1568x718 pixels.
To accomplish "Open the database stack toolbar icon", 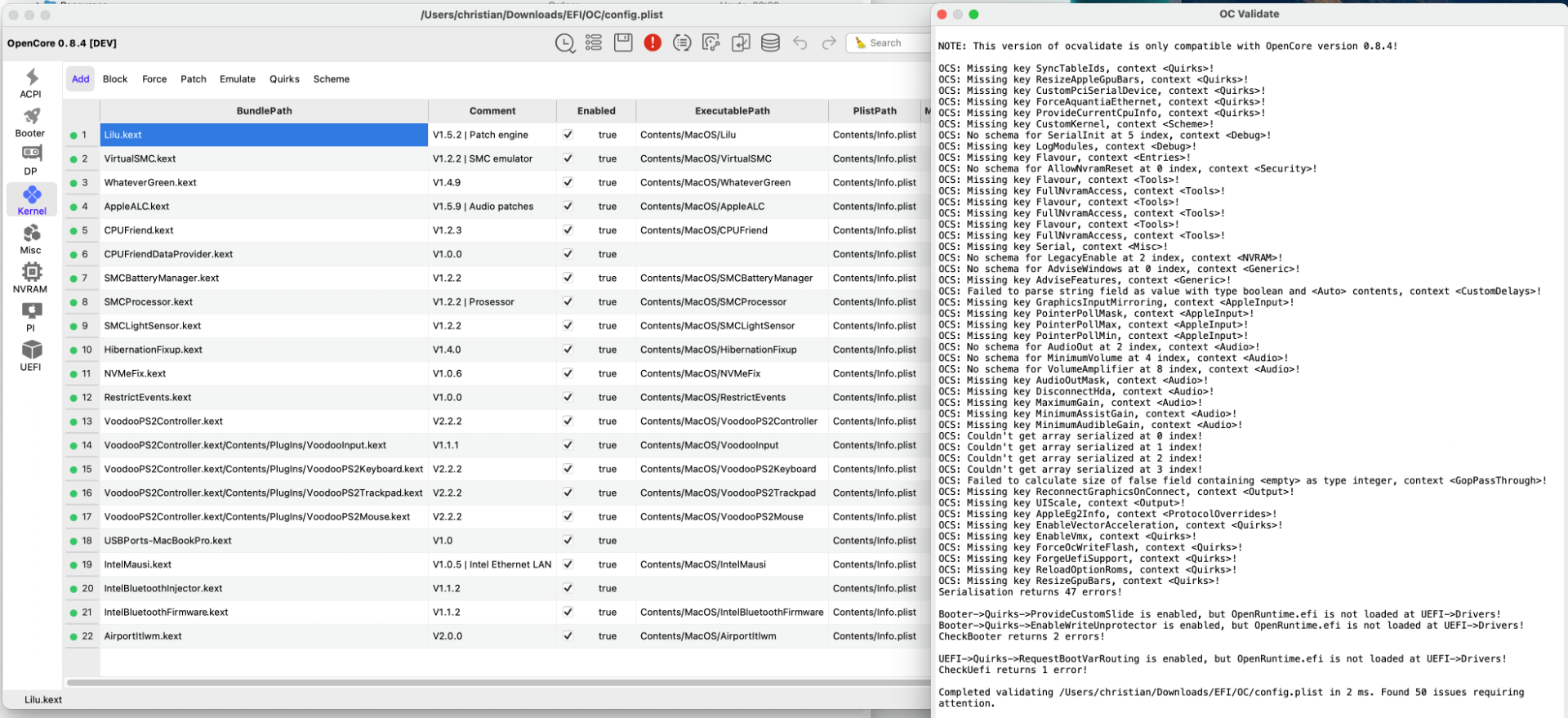I will click(x=770, y=42).
